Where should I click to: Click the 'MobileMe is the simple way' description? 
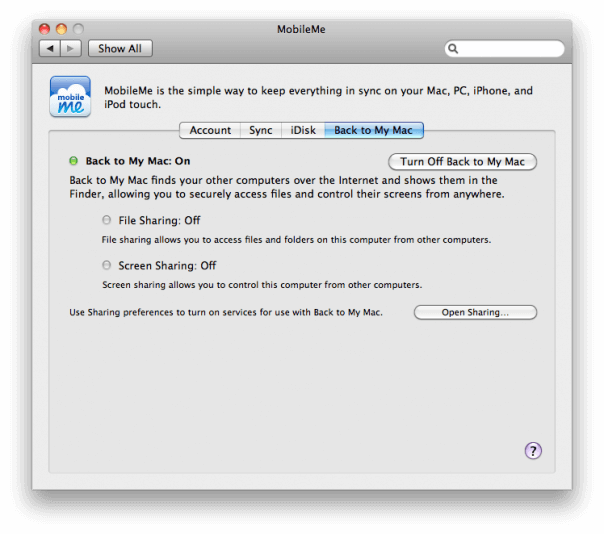coord(319,97)
